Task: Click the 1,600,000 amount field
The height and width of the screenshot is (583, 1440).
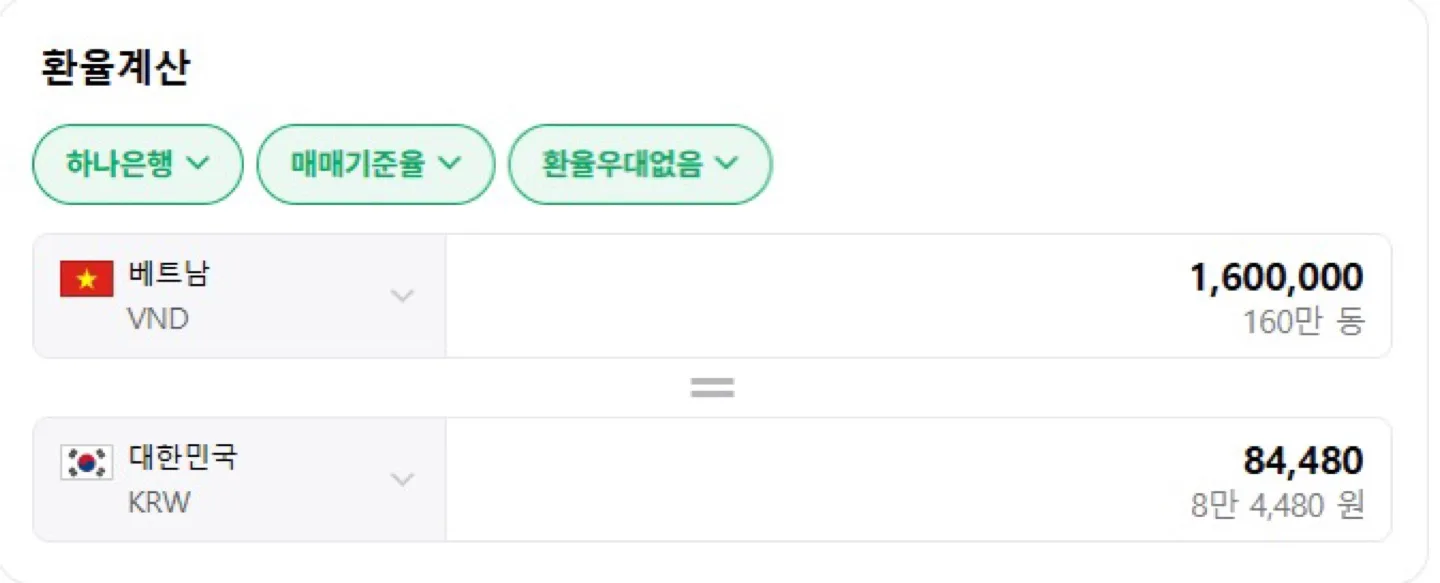Action: click(x=918, y=296)
